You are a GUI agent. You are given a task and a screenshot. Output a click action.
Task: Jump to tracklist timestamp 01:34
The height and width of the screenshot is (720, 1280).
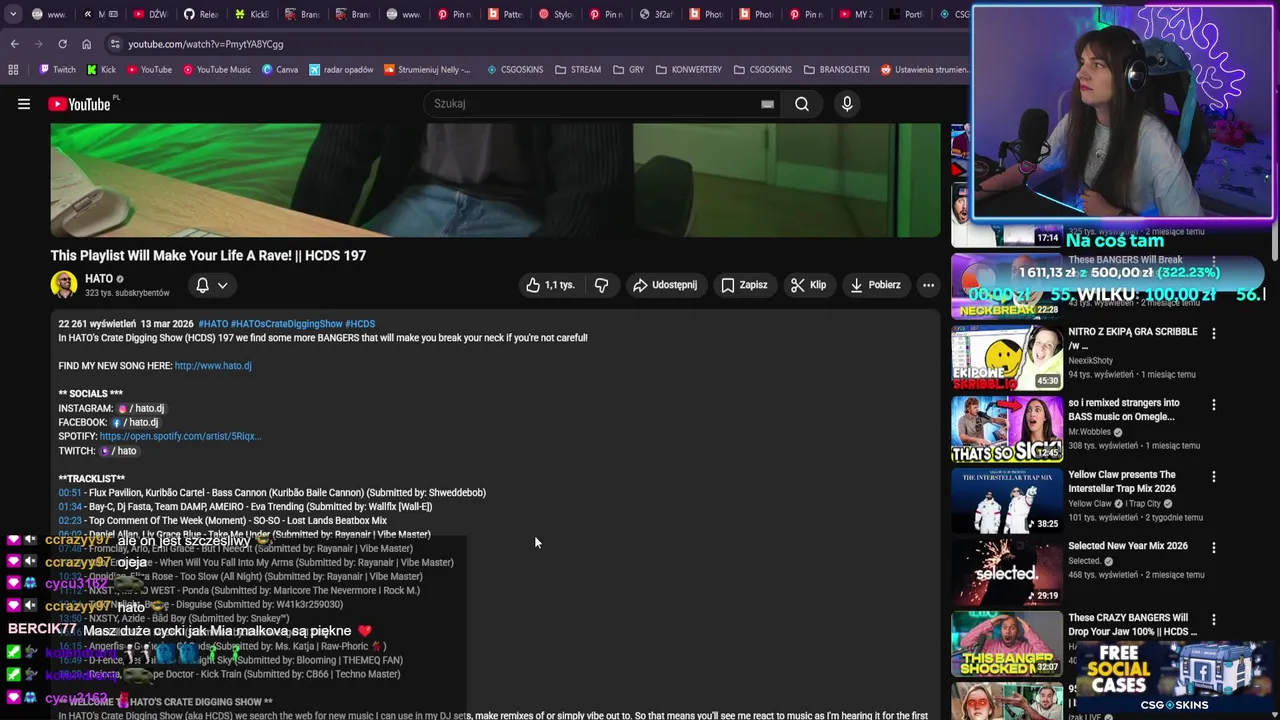click(70, 507)
